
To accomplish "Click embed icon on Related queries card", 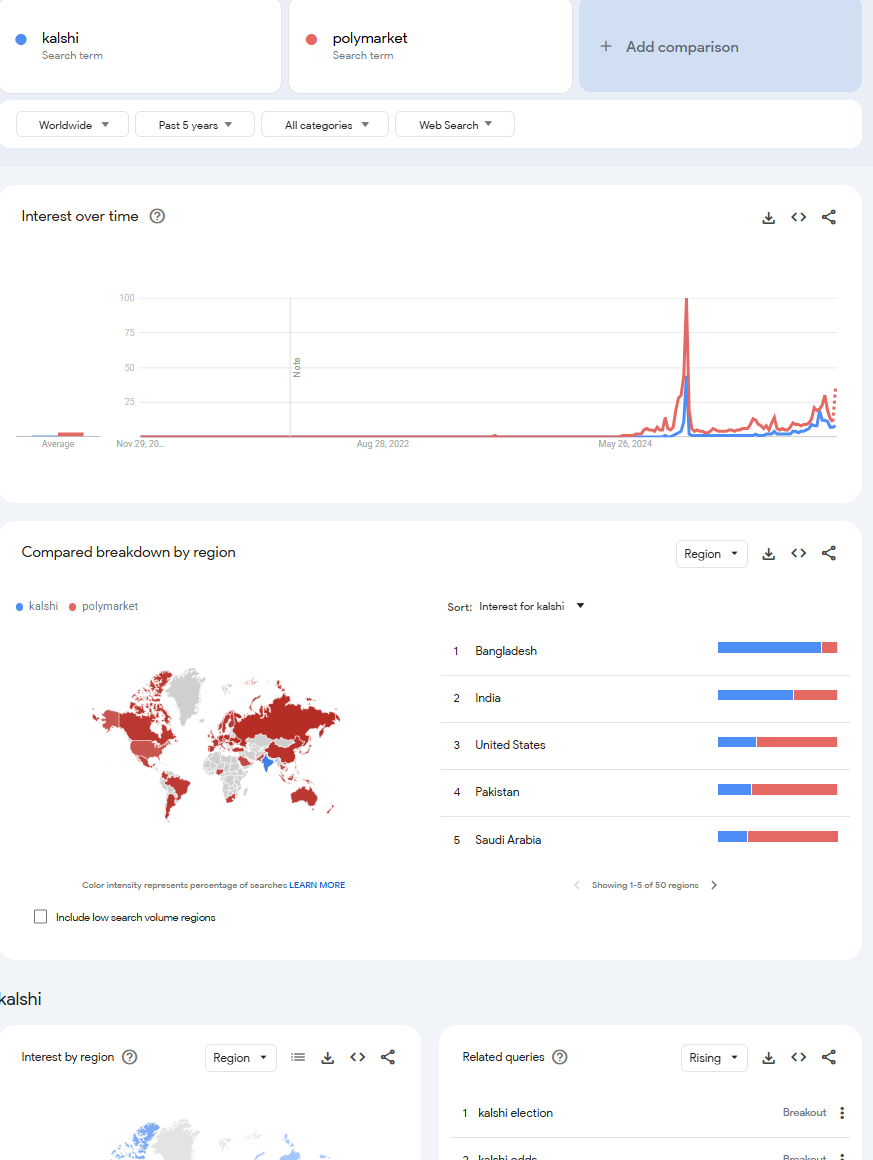I will 798,1057.
